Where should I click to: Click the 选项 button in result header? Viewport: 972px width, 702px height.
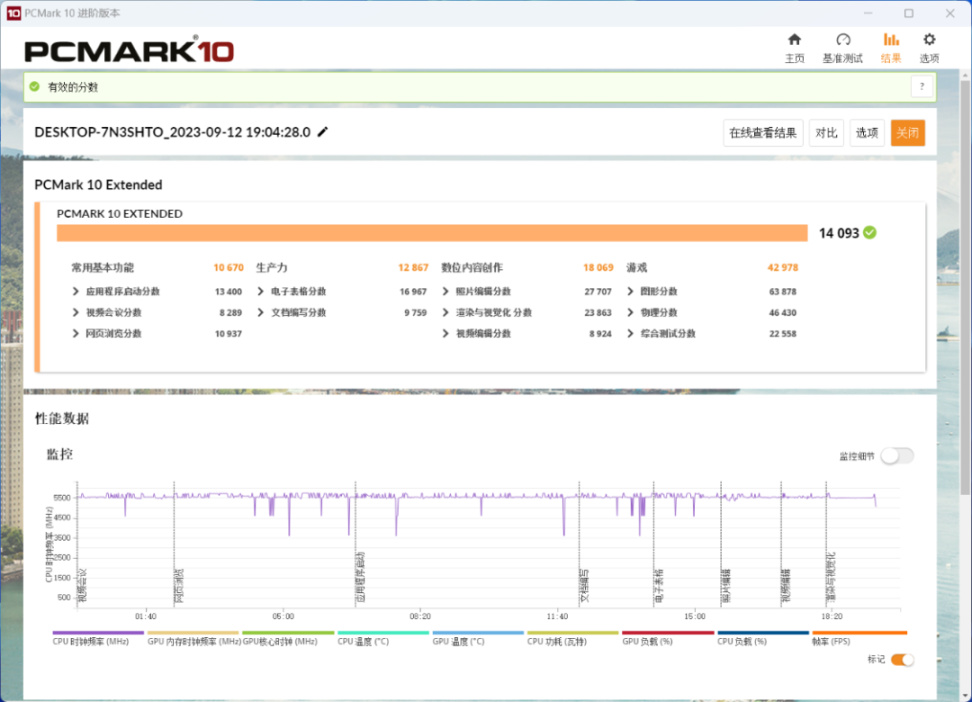[867, 133]
